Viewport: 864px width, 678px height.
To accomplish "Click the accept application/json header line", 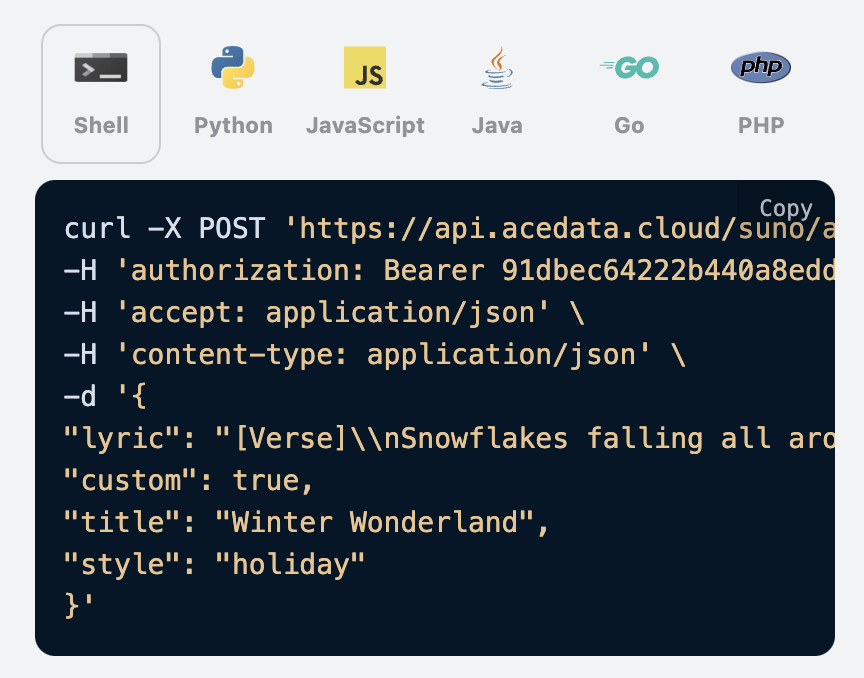I will pyautogui.click(x=324, y=313).
